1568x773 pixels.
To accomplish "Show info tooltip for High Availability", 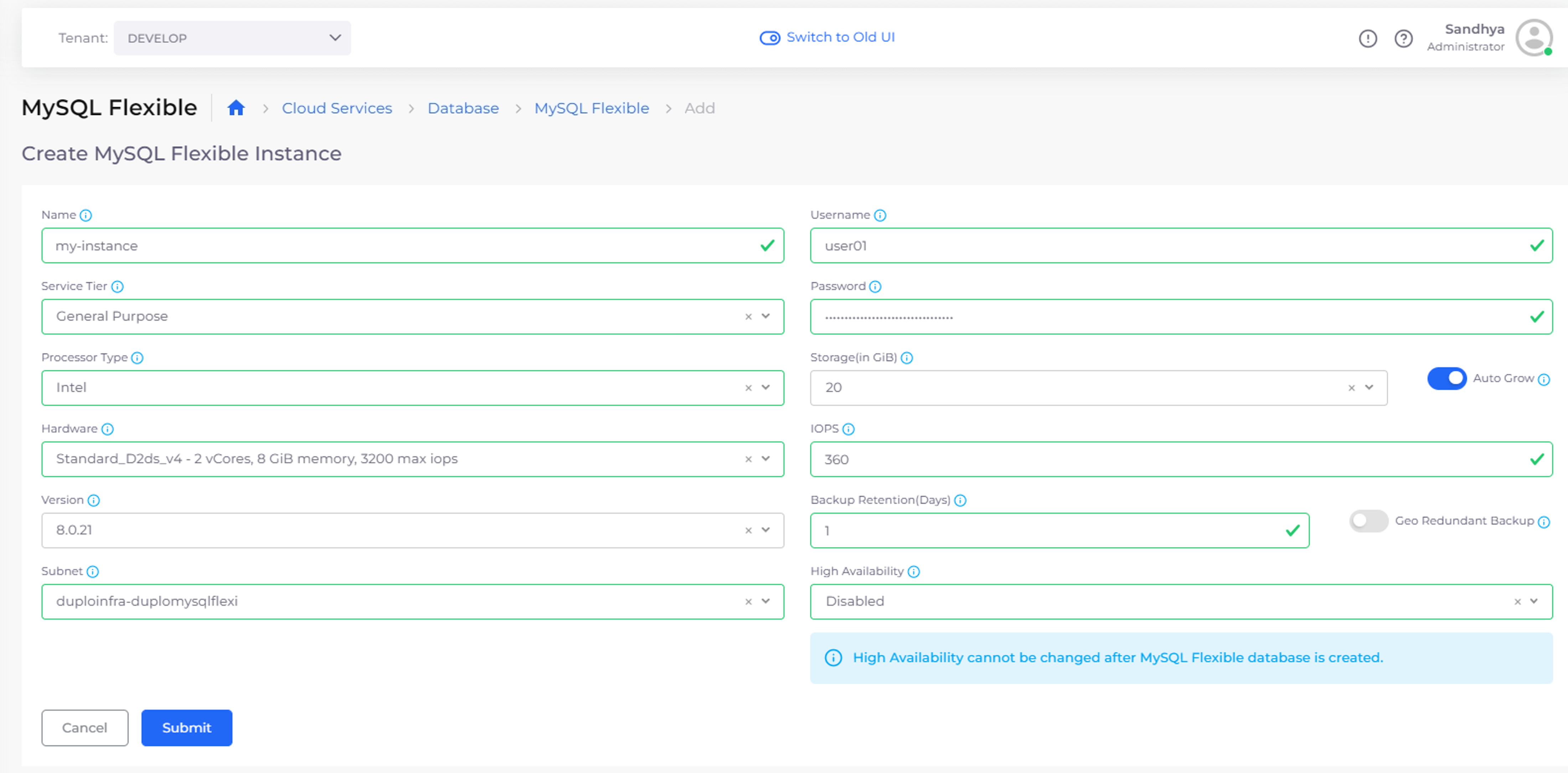I will 914,572.
